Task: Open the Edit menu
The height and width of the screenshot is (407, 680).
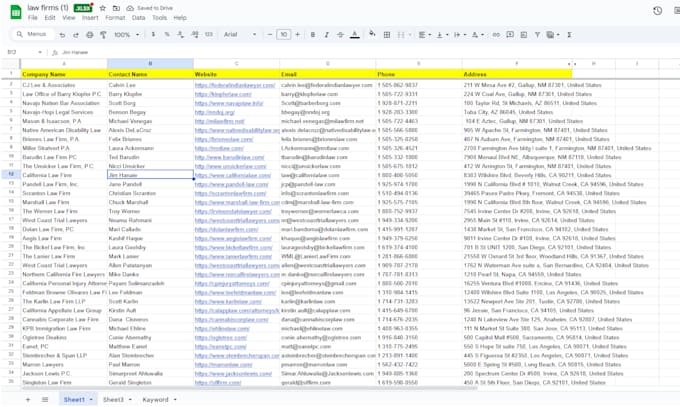Action: pos(50,18)
